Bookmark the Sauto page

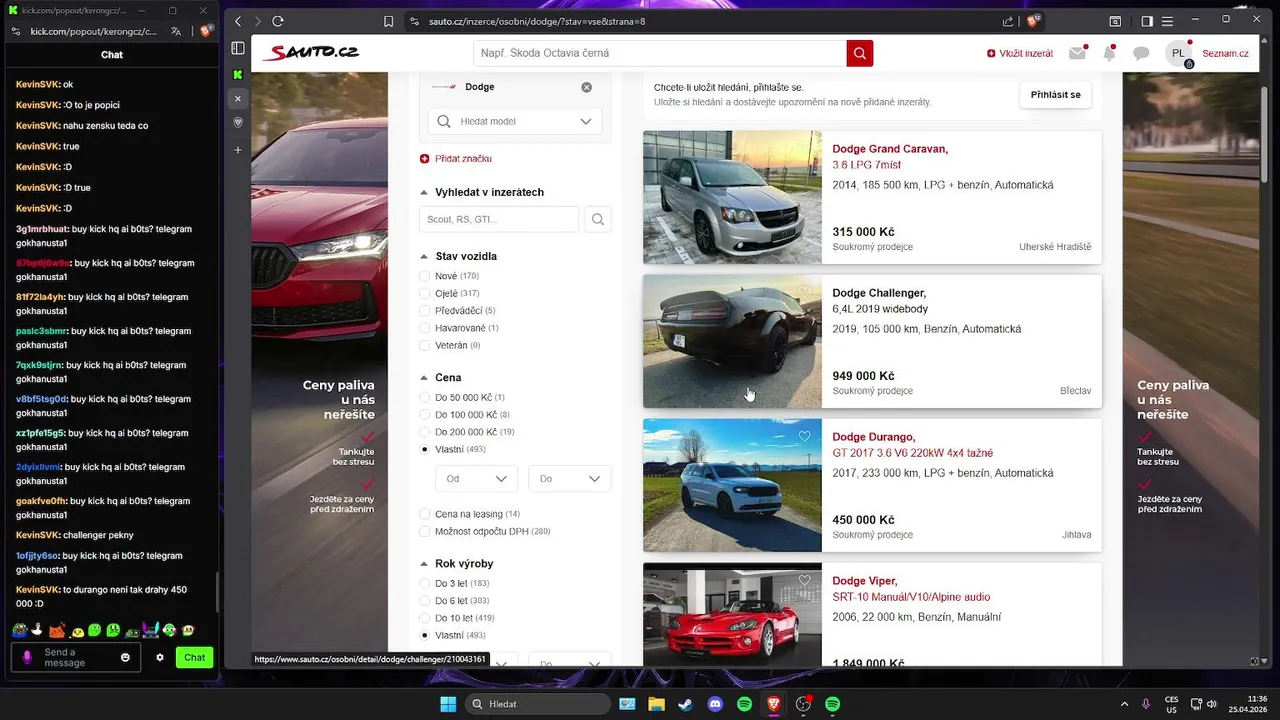coord(389,21)
